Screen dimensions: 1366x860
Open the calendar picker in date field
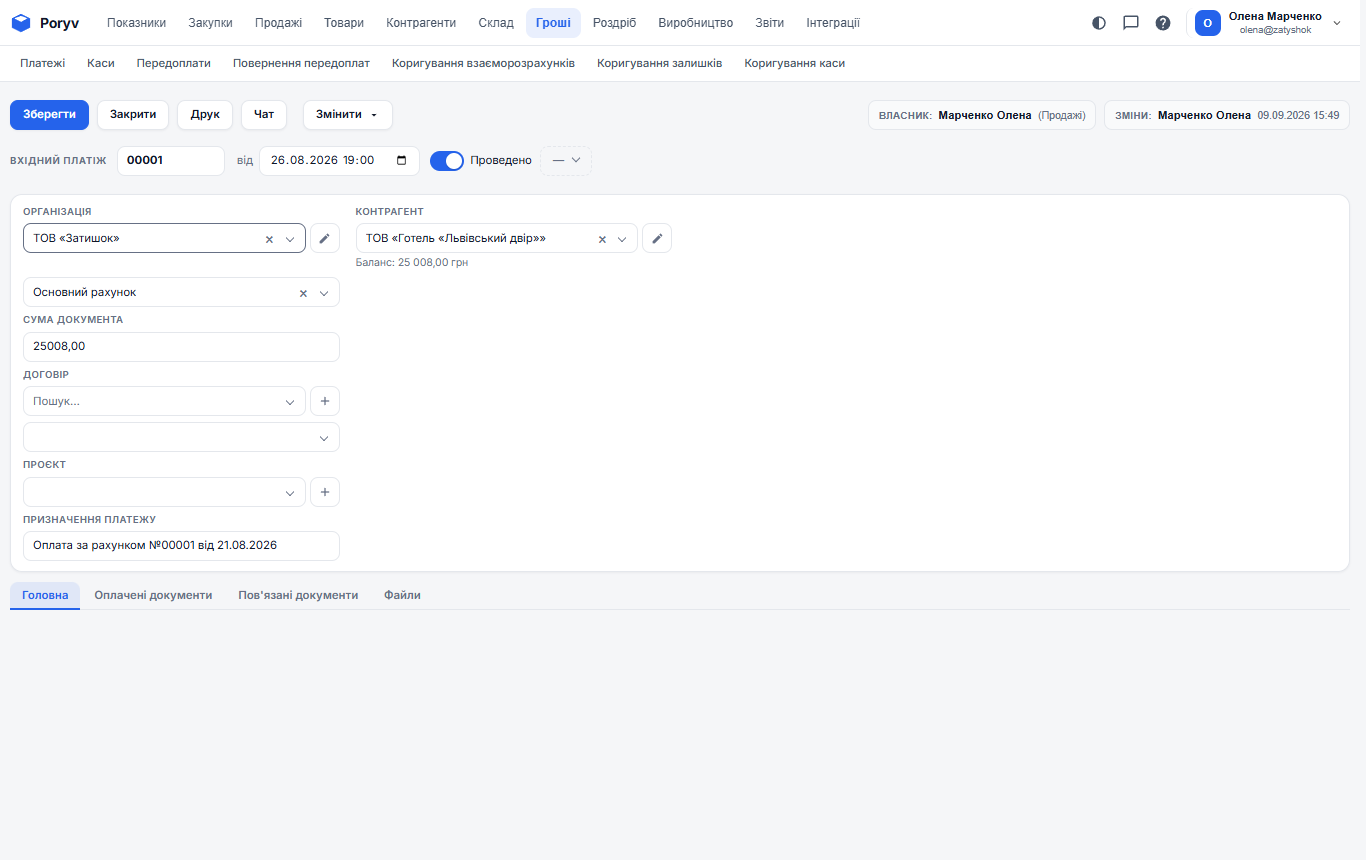point(402,160)
